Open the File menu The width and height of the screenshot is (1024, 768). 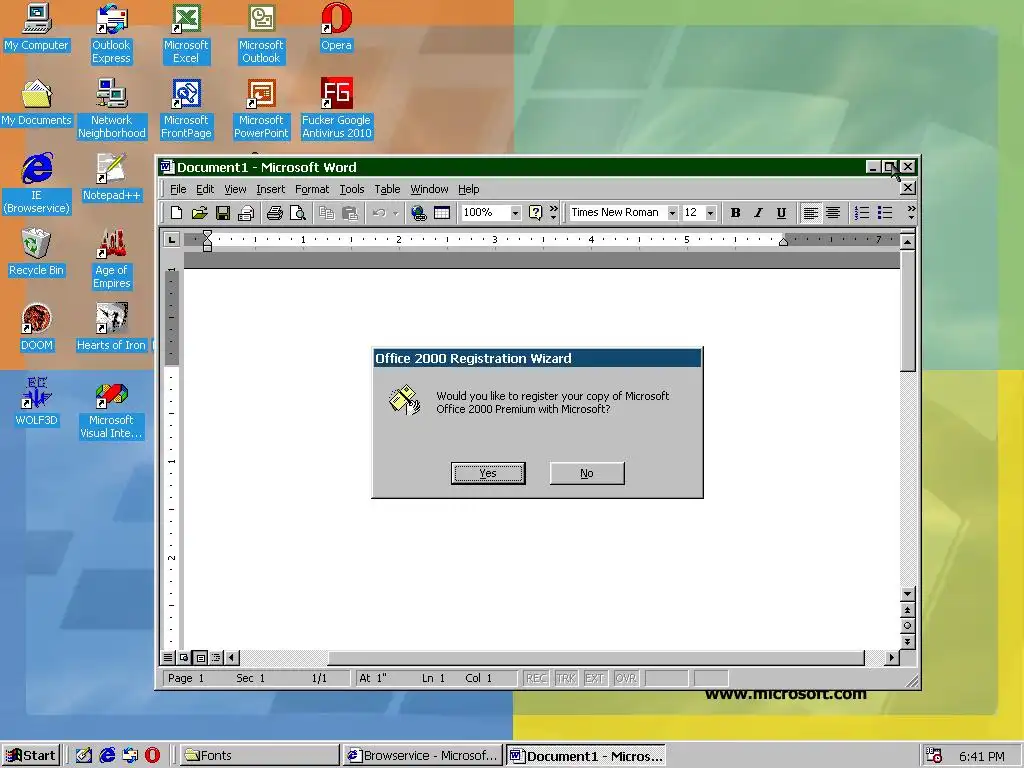[x=178, y=189]
